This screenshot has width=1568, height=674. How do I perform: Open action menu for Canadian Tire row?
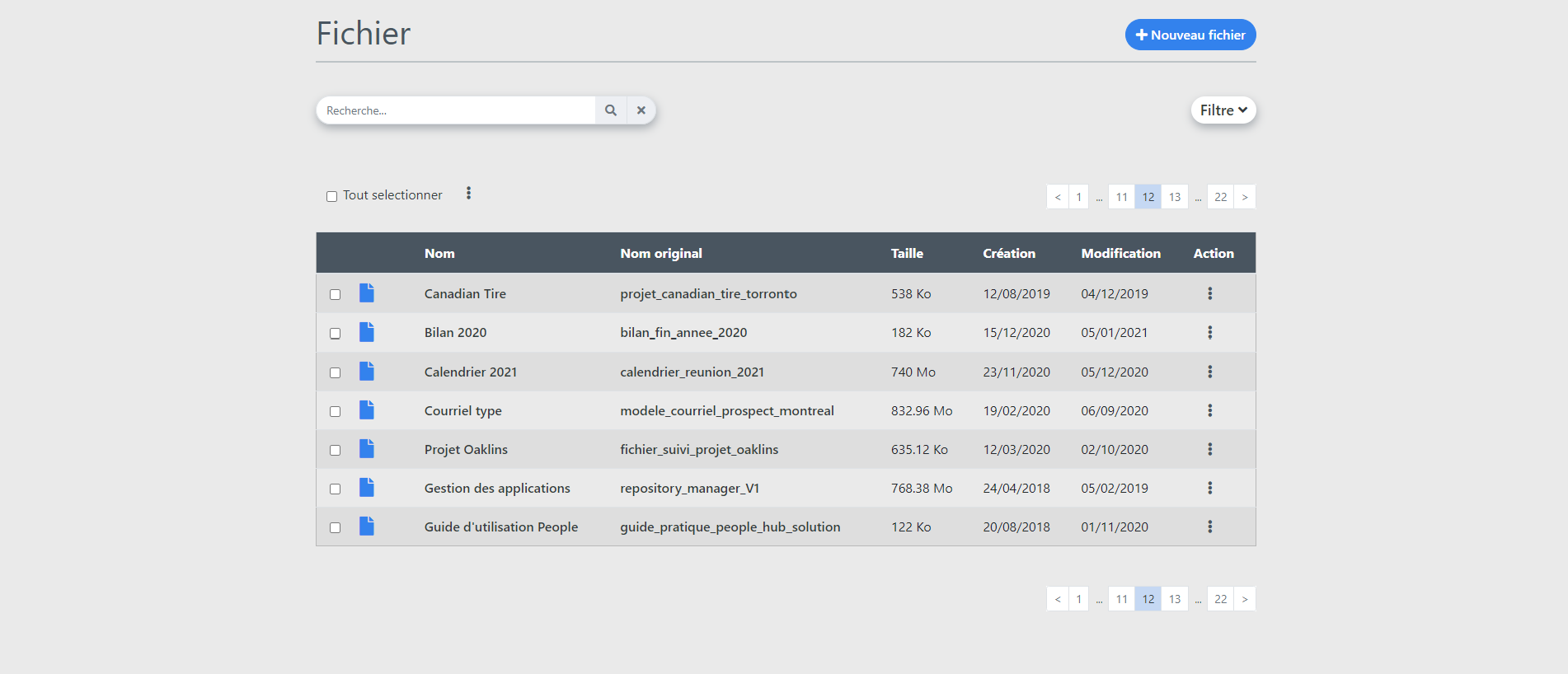(1209, 293)
